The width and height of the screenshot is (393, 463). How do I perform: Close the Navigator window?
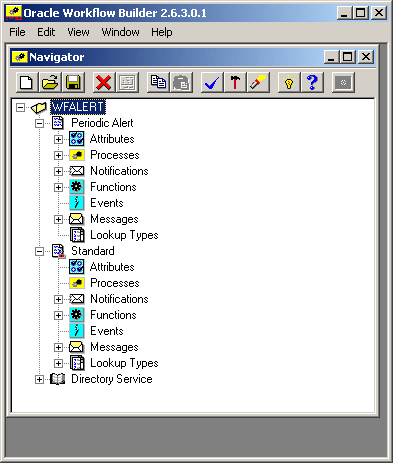366,57
